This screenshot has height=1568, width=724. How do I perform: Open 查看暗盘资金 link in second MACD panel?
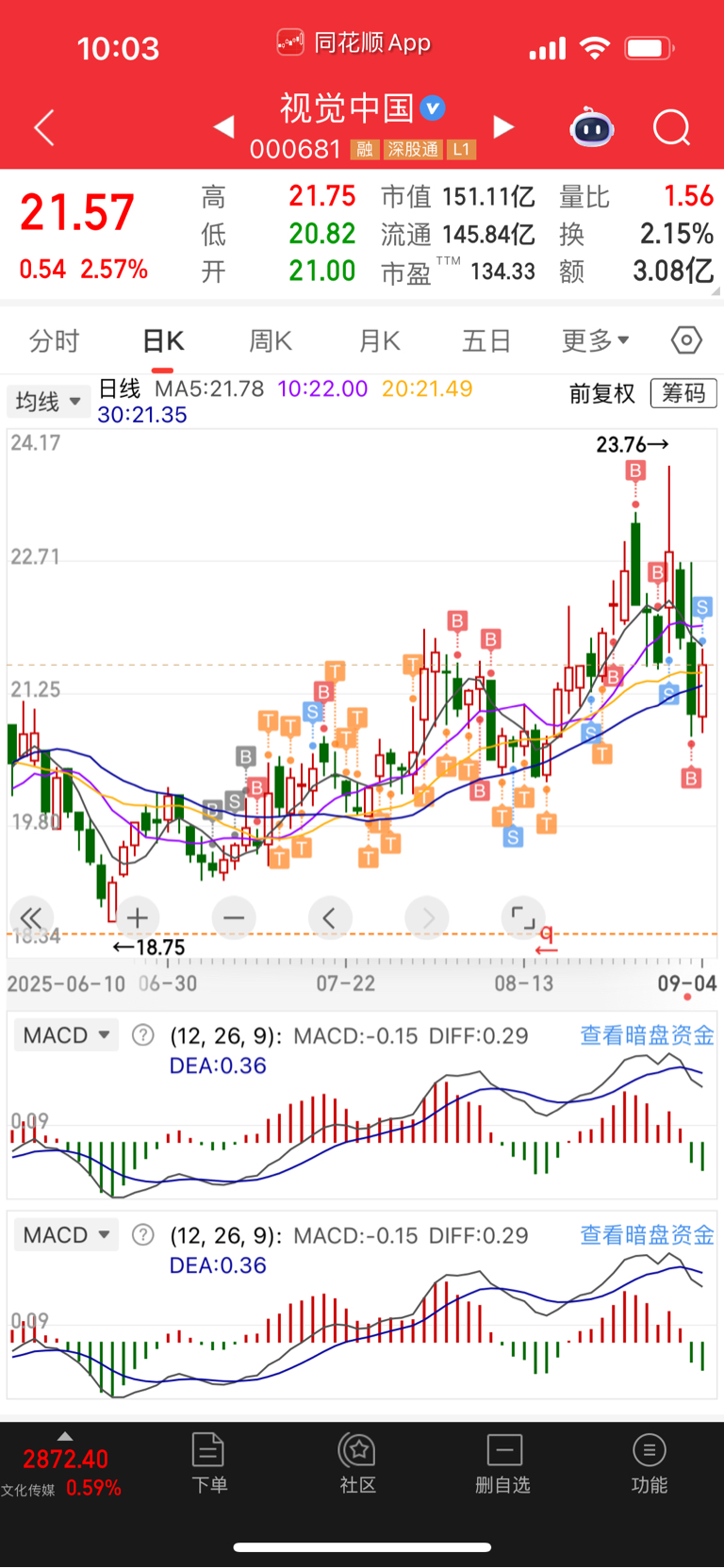[x=647, y=1235]
